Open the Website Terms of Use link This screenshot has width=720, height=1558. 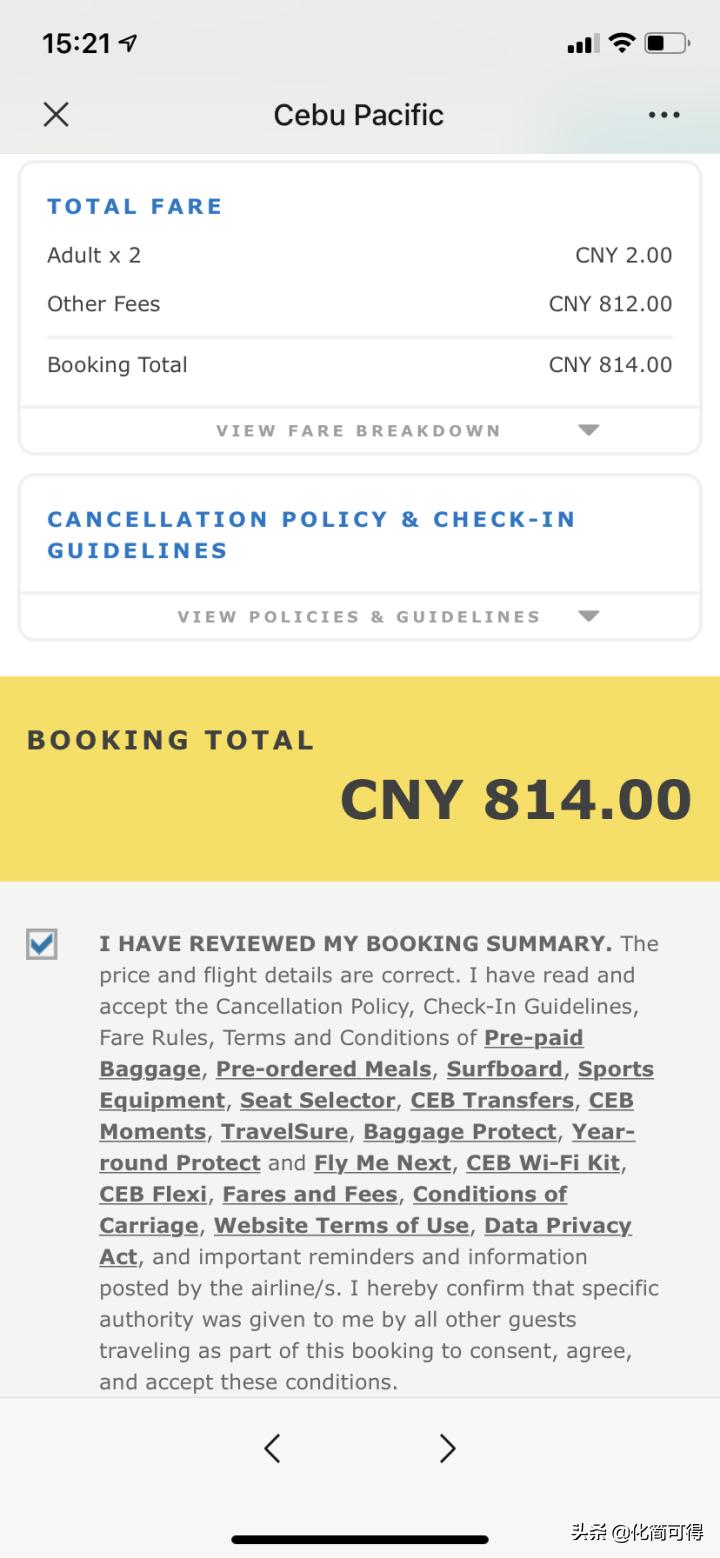(341, 1226)
